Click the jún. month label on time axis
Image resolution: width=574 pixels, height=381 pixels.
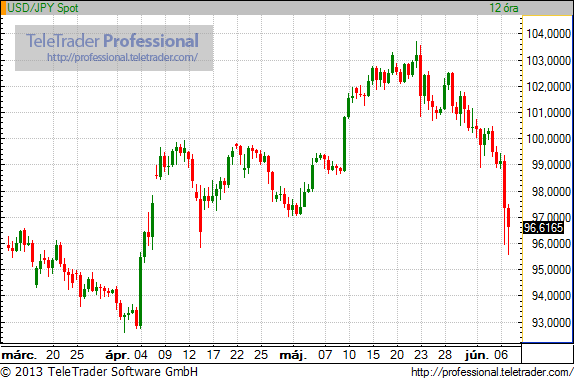477,355
